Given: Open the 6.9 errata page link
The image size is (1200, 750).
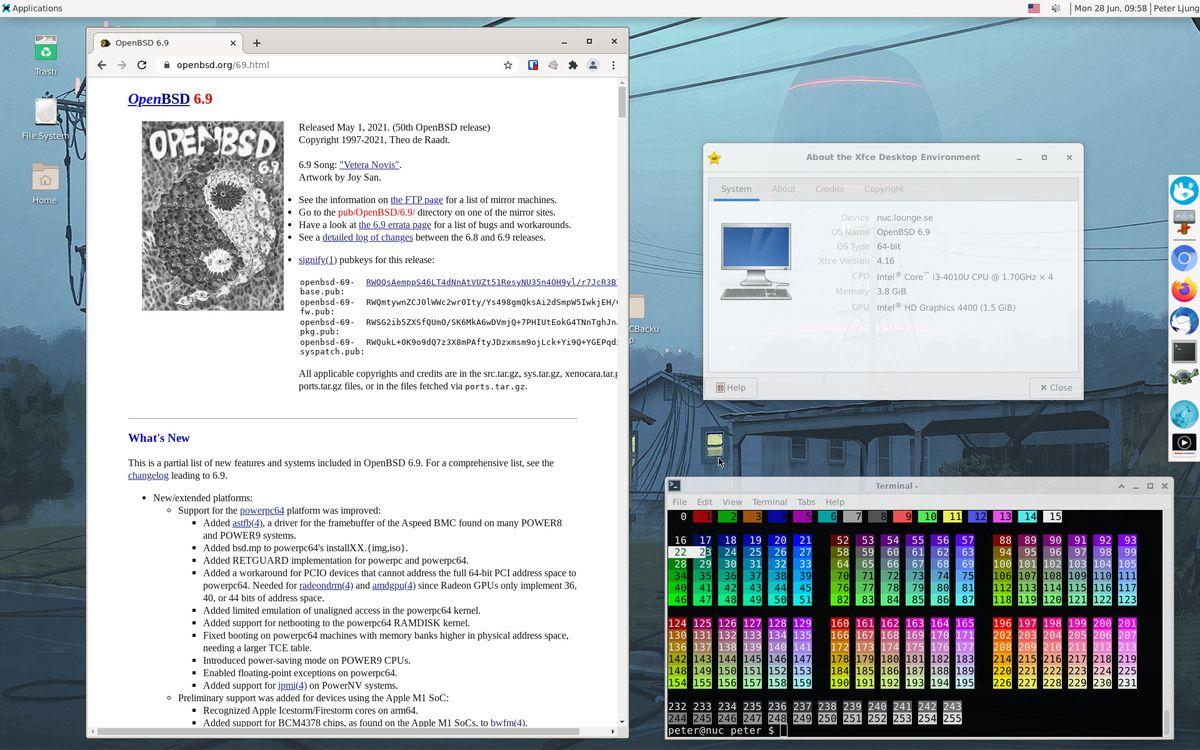Looking at the screenshot, I should [395, 225].
